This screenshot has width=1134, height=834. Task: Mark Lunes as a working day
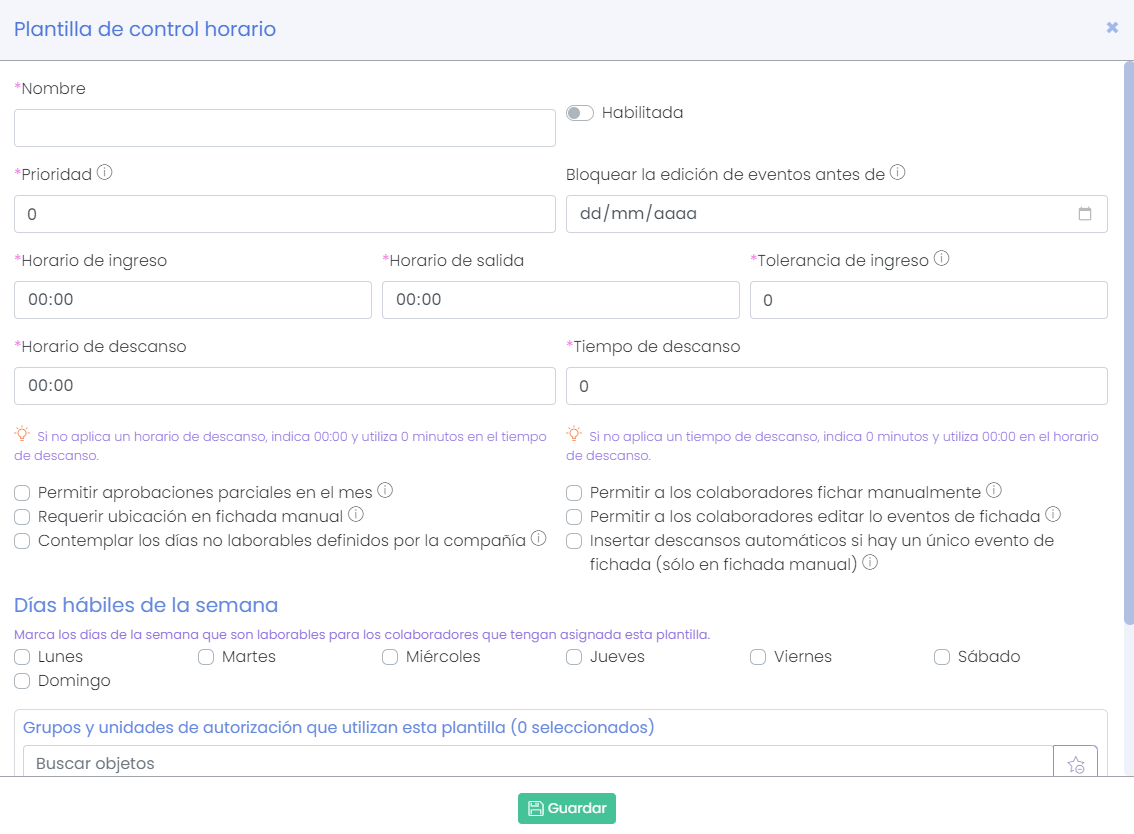(21, 656)
